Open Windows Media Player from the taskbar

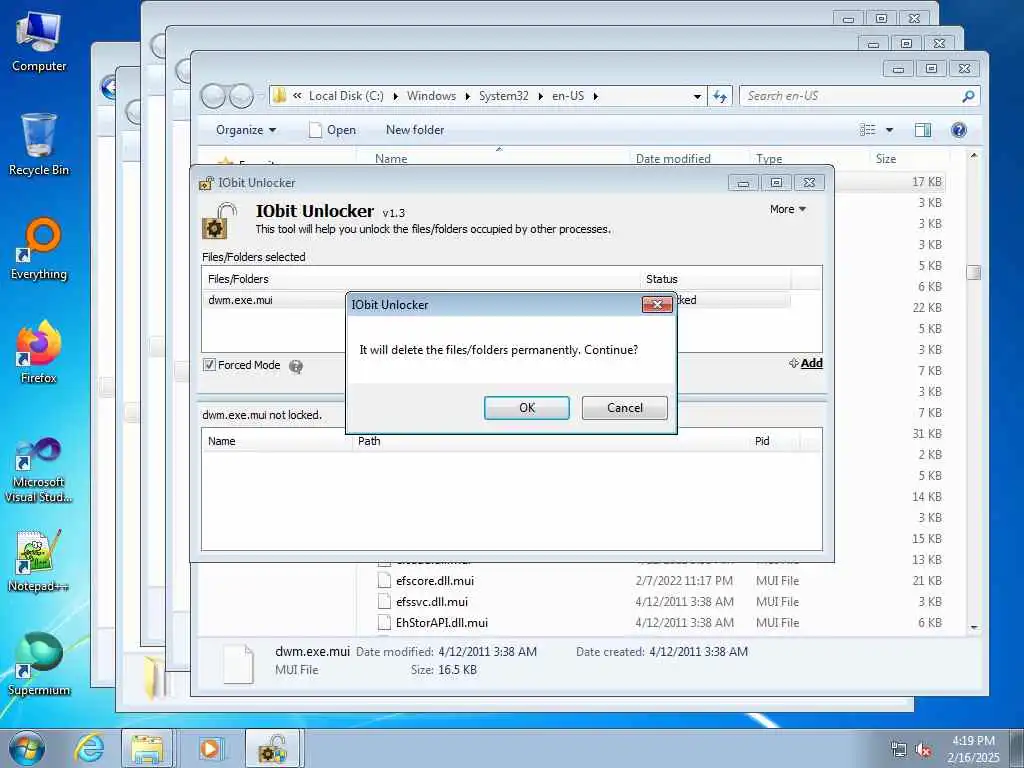tap(210, 748)
